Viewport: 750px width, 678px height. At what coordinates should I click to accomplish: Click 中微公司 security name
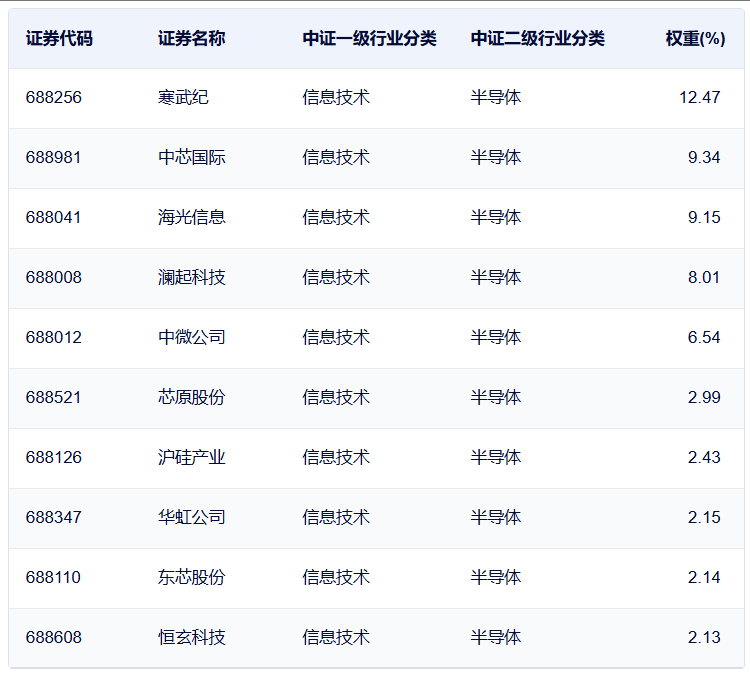tap(191, 338)
